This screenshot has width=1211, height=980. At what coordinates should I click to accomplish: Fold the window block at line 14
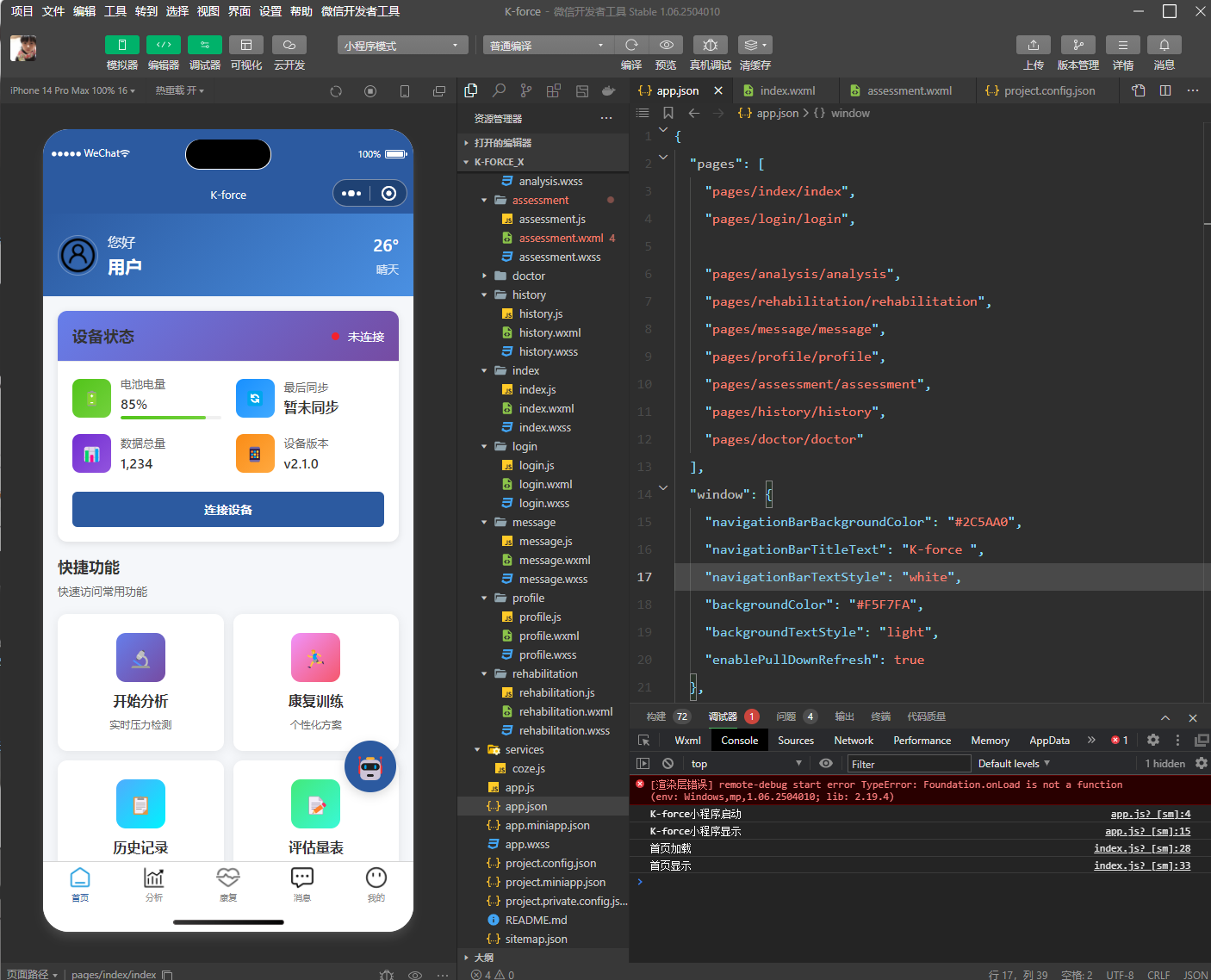[x=663, y=488]
